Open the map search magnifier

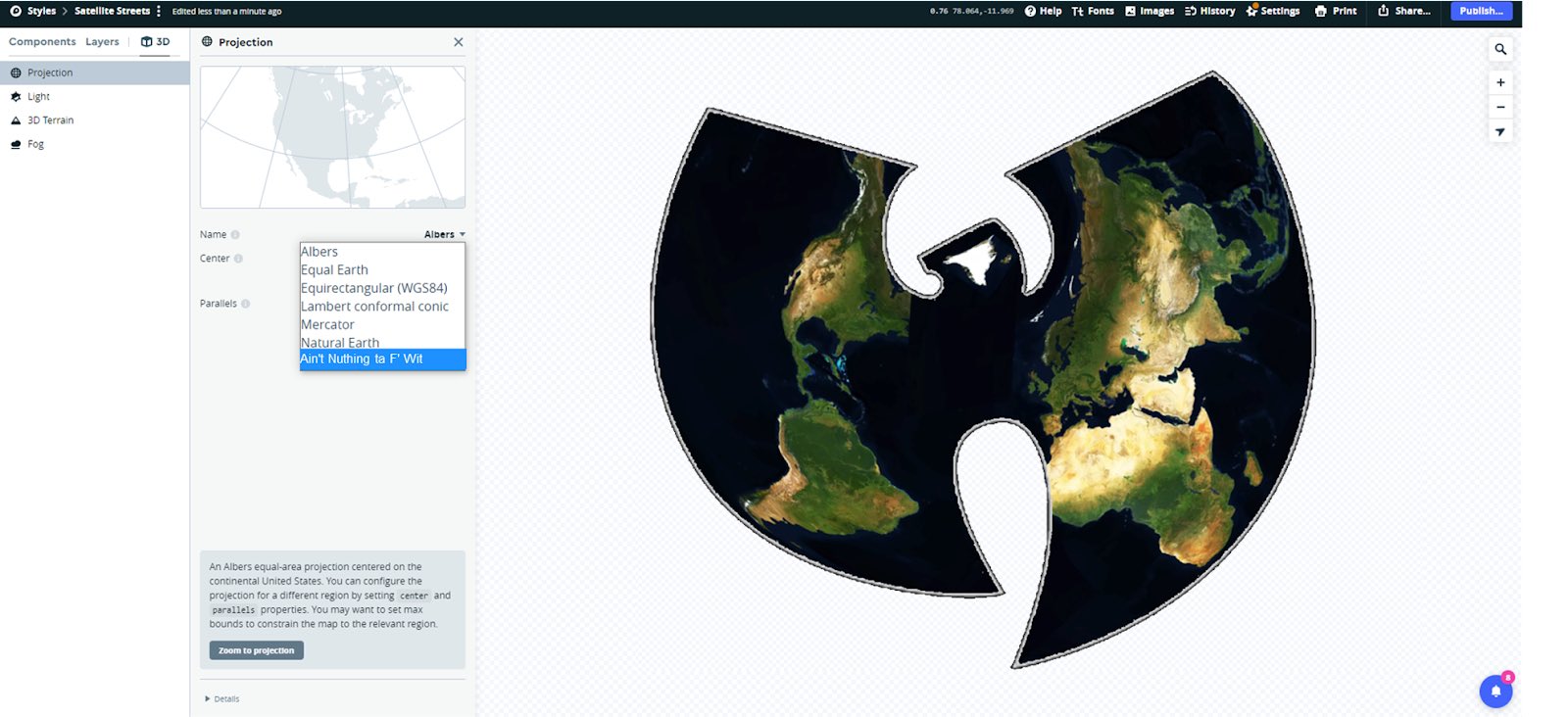[x=1500, y=49]
